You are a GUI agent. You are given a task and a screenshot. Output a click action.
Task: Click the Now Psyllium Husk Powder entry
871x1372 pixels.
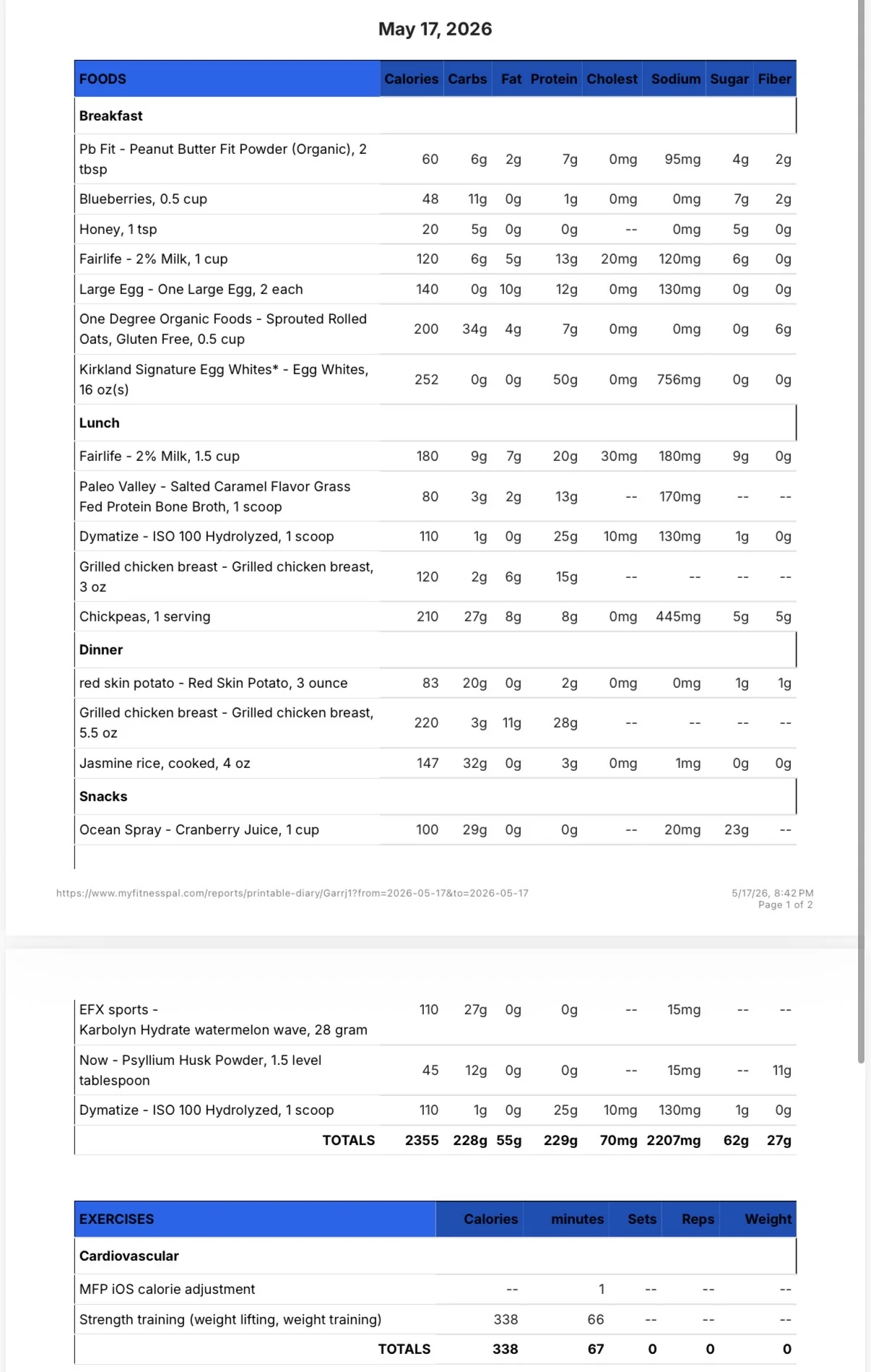(201, 1070)
